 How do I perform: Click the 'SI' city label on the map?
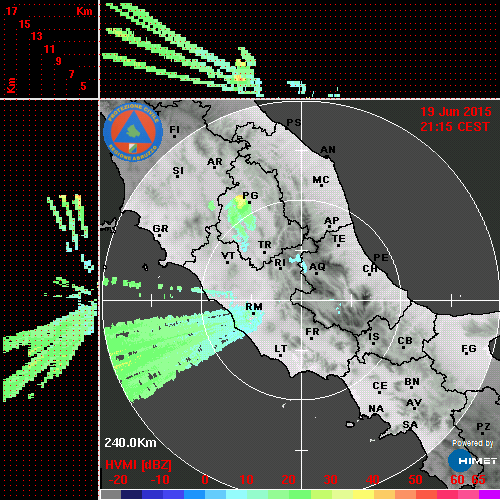pos(178,171)
